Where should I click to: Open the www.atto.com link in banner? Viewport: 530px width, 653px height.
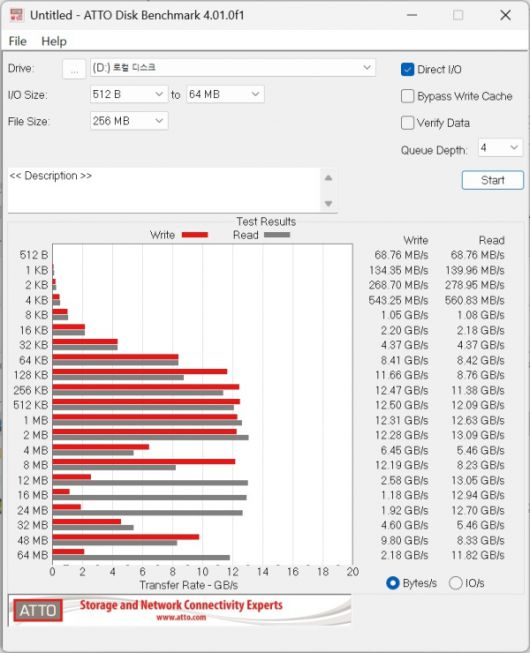pos(181,617)
